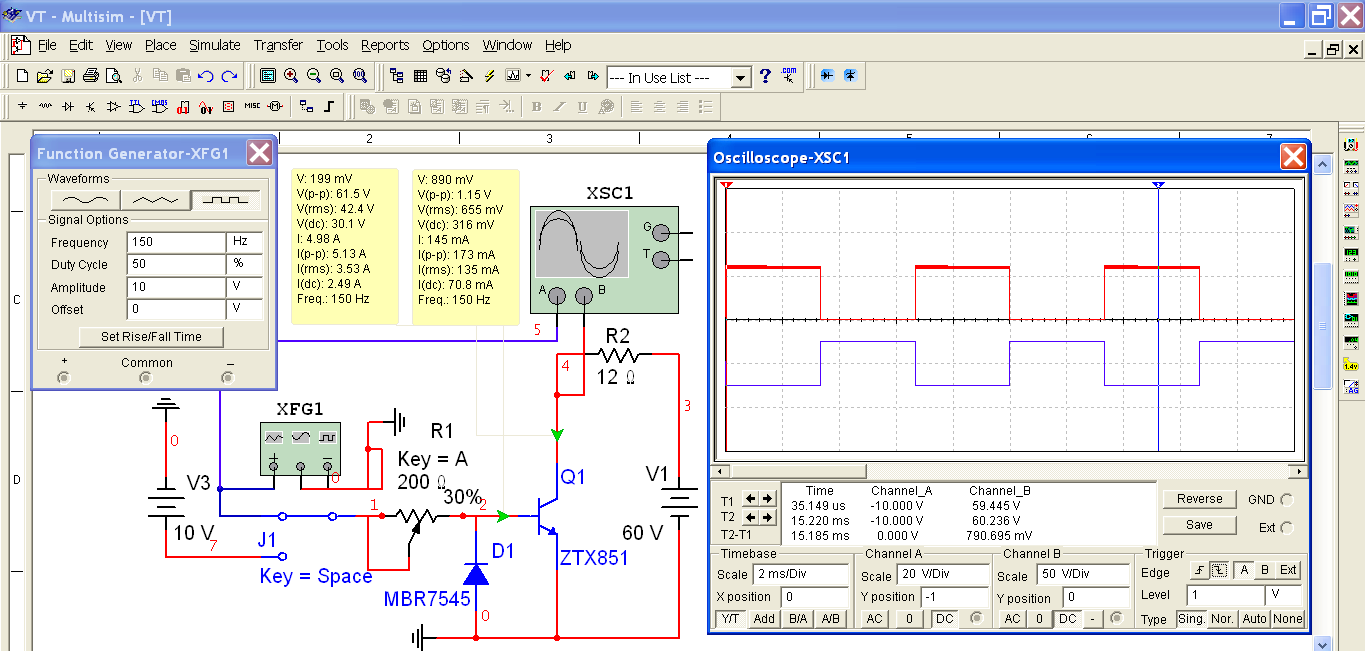Select the triangle waveform button

coord(154,200)
